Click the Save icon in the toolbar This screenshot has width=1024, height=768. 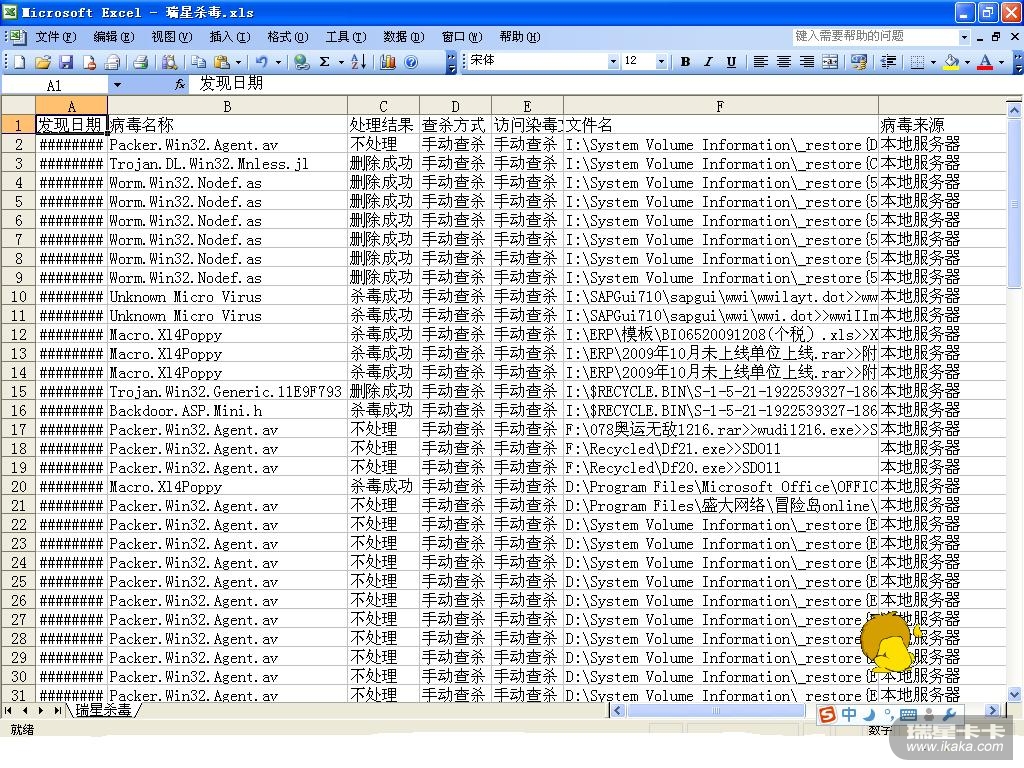pyautogui.click(x=66, y=62)
